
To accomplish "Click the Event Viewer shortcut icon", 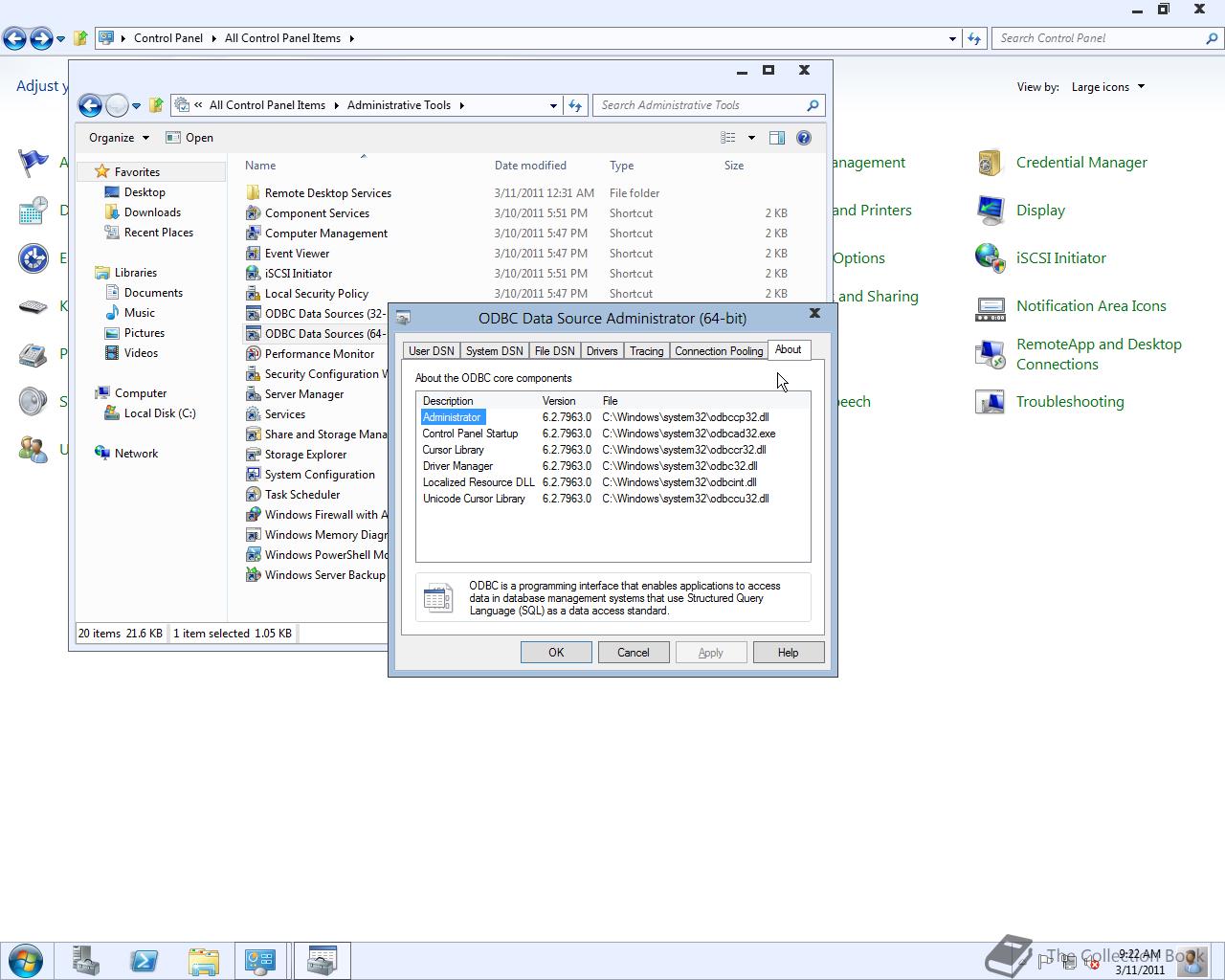I will pos(253,254).
